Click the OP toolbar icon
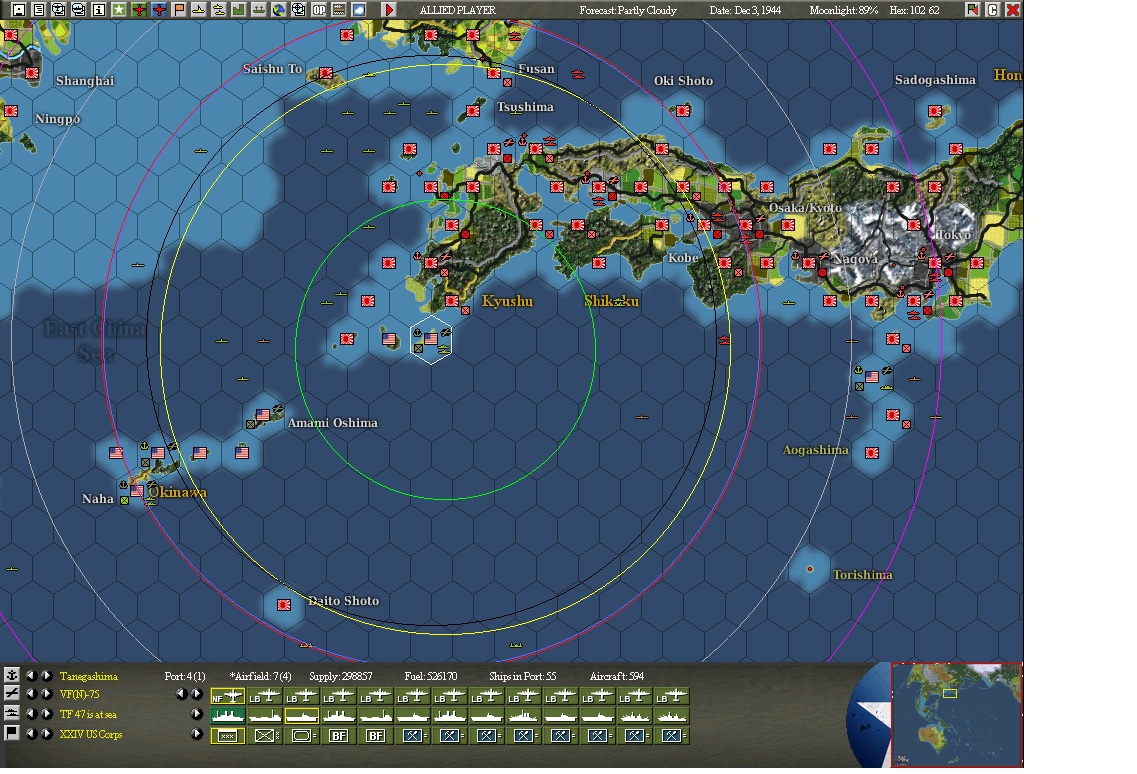The image size is (1137, 774). click(318, 10)
